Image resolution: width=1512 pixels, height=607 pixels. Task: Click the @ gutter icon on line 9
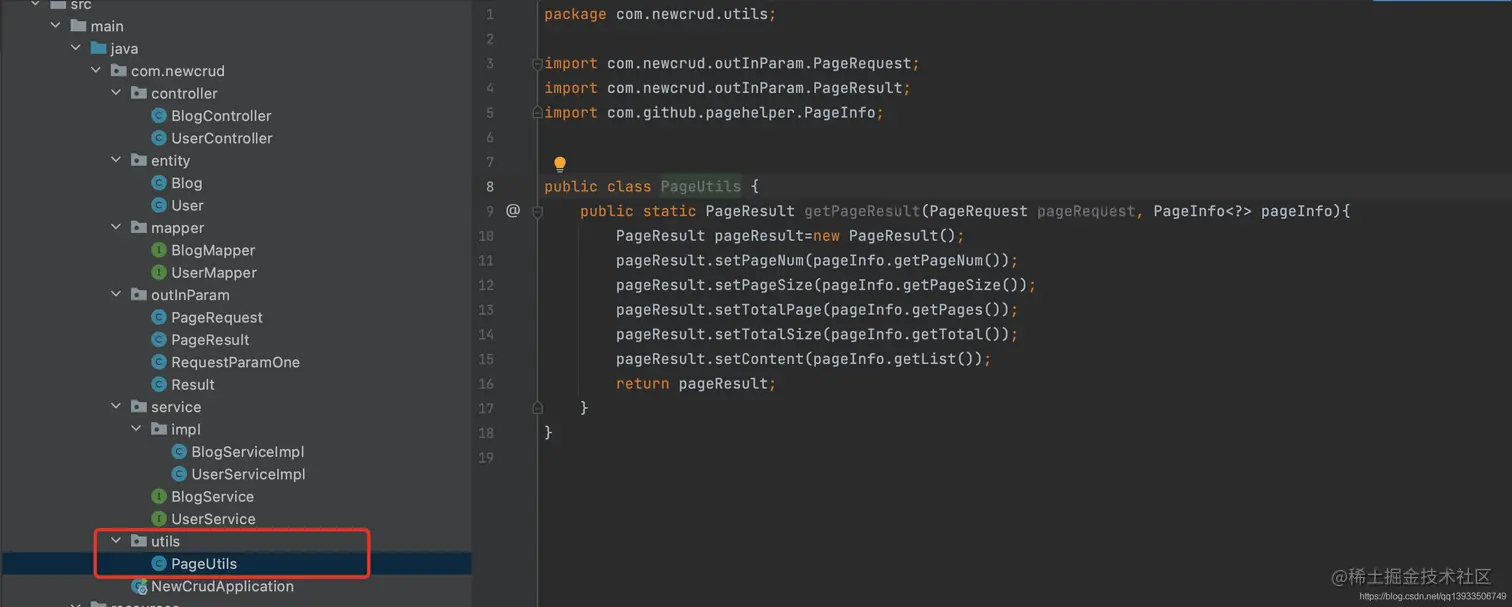(x=513, y=211)
